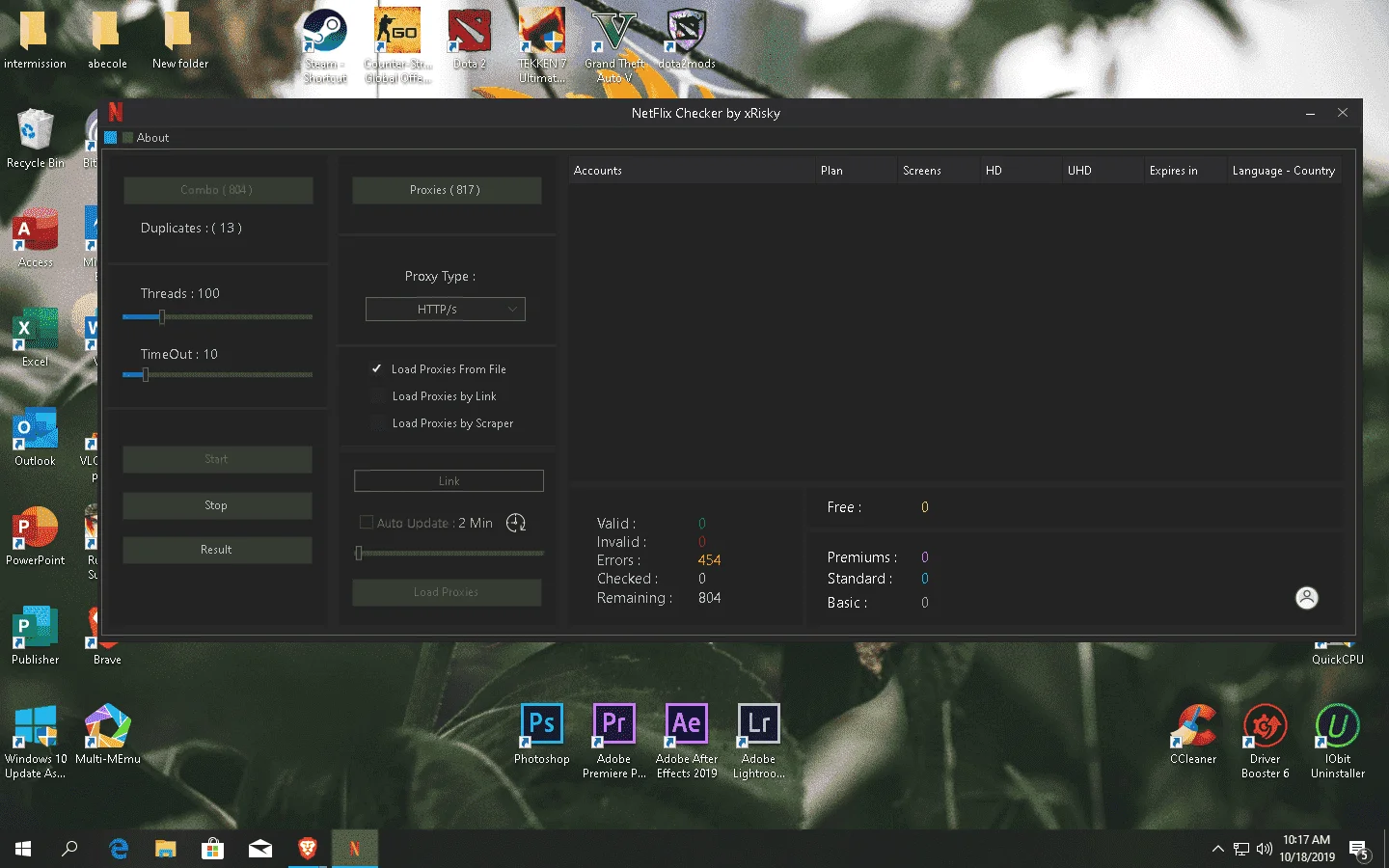The width and height of the screenshot is (1389, 868).
Task: Click the Stop button
Action: [217, 505]
